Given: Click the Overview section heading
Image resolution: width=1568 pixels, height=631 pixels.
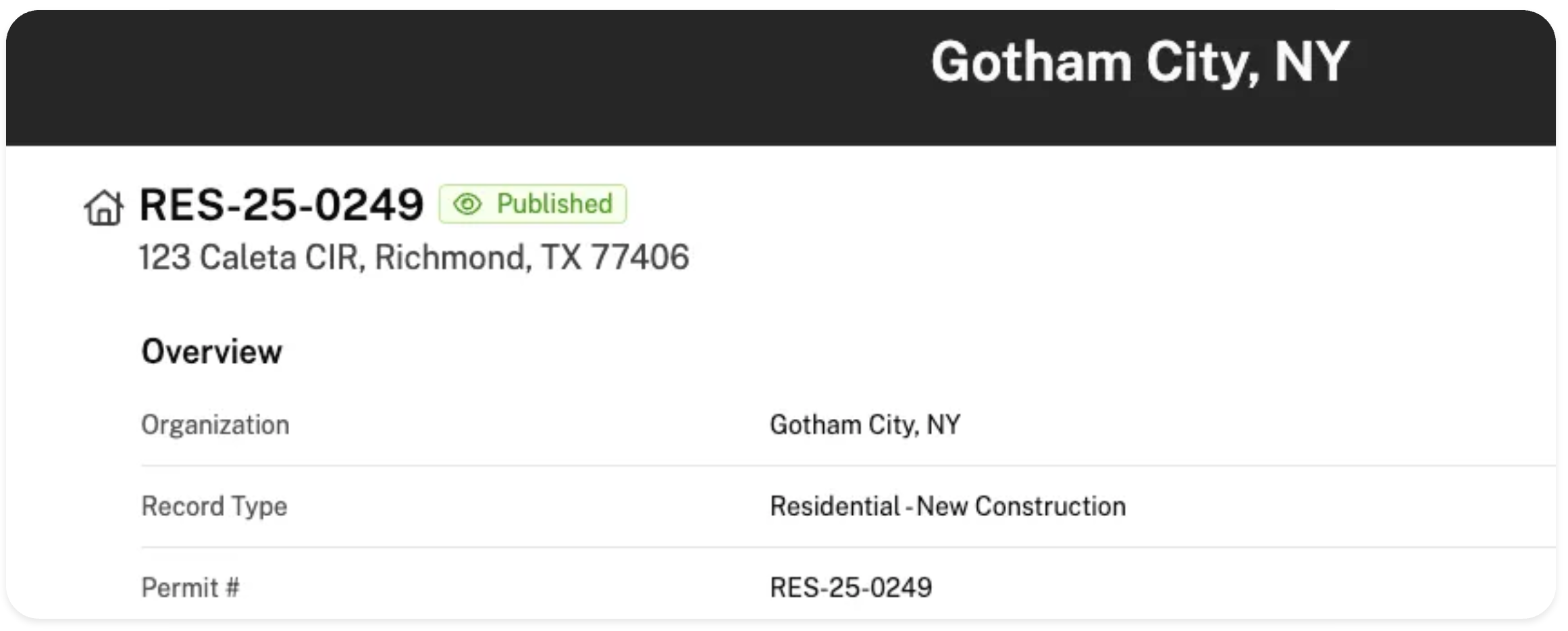Looking at the screenshot, I should [211, 351].
